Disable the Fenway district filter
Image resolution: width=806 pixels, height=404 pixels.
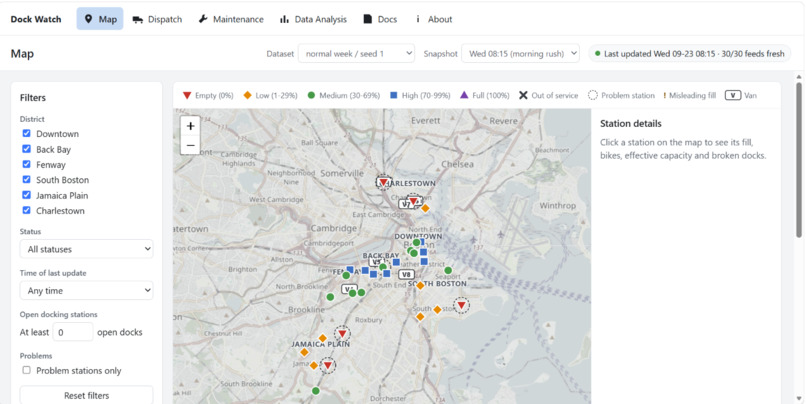26,164
